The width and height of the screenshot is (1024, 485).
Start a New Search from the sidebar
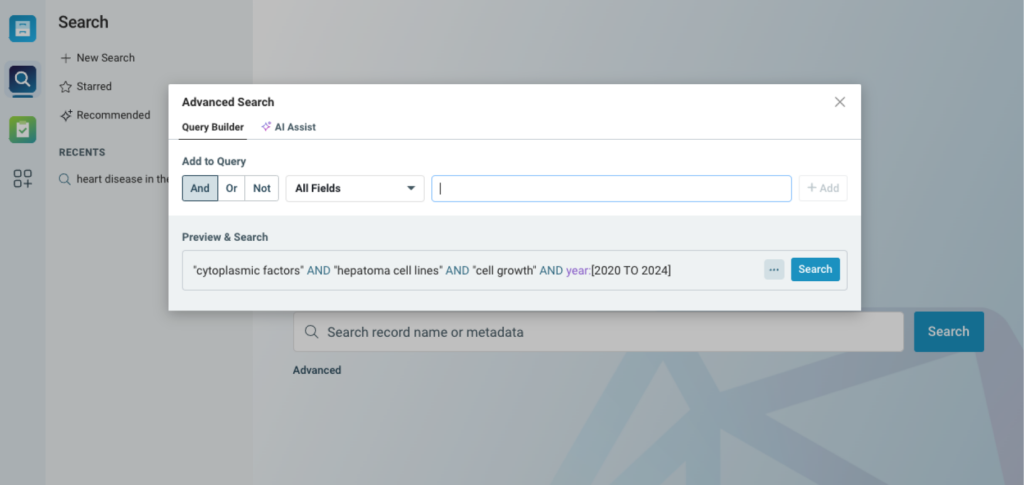click(105, 58)
